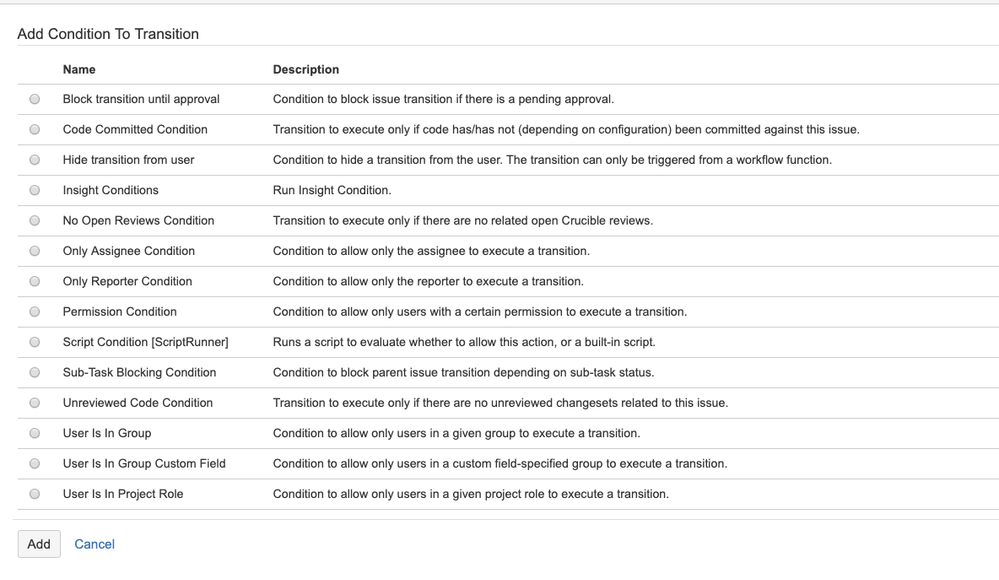Choose Hide transition from user condition
The height and width of the screenshot is (580, 999).
point(34,160)
